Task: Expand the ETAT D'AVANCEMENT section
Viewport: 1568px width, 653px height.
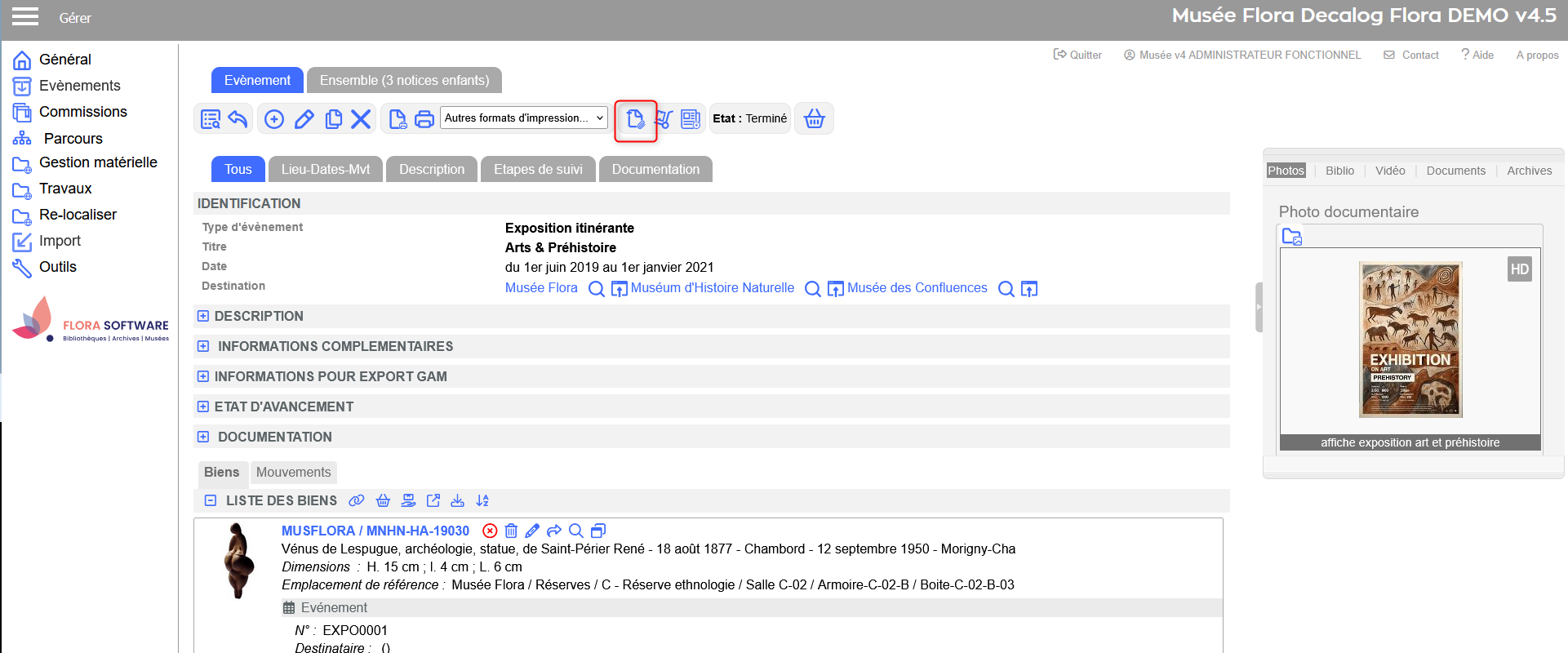Action: [x=203, y=406]
